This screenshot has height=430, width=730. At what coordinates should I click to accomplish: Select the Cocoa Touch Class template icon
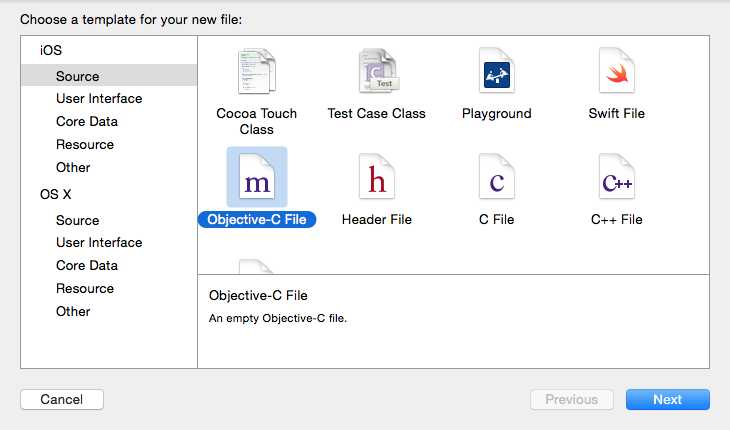[257, 72]
